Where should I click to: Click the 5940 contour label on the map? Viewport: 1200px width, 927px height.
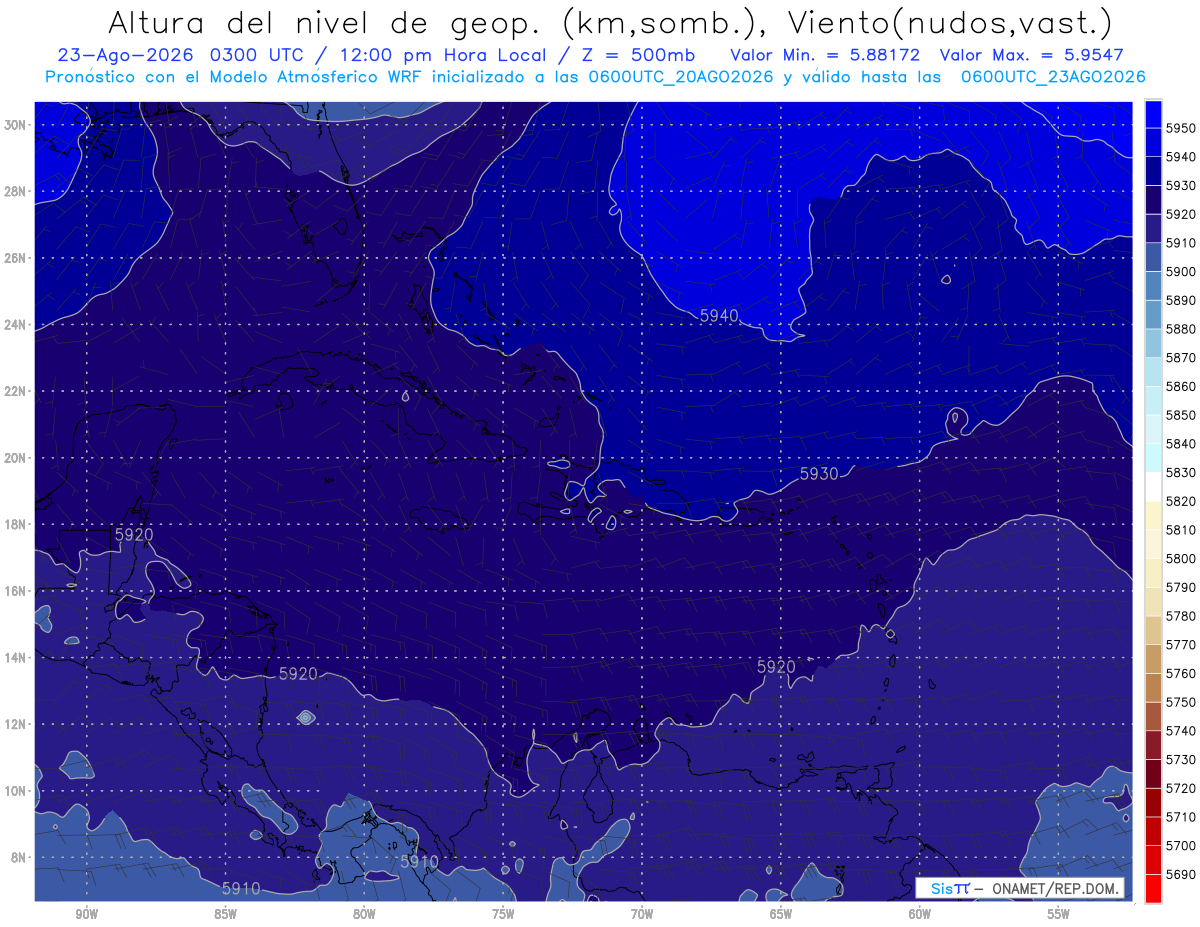(719, 316)
